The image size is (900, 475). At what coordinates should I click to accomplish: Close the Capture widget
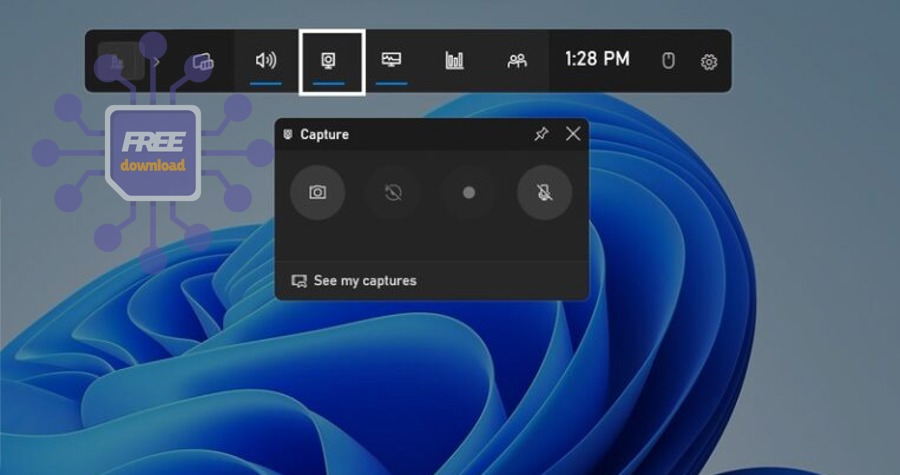(573, 134)
